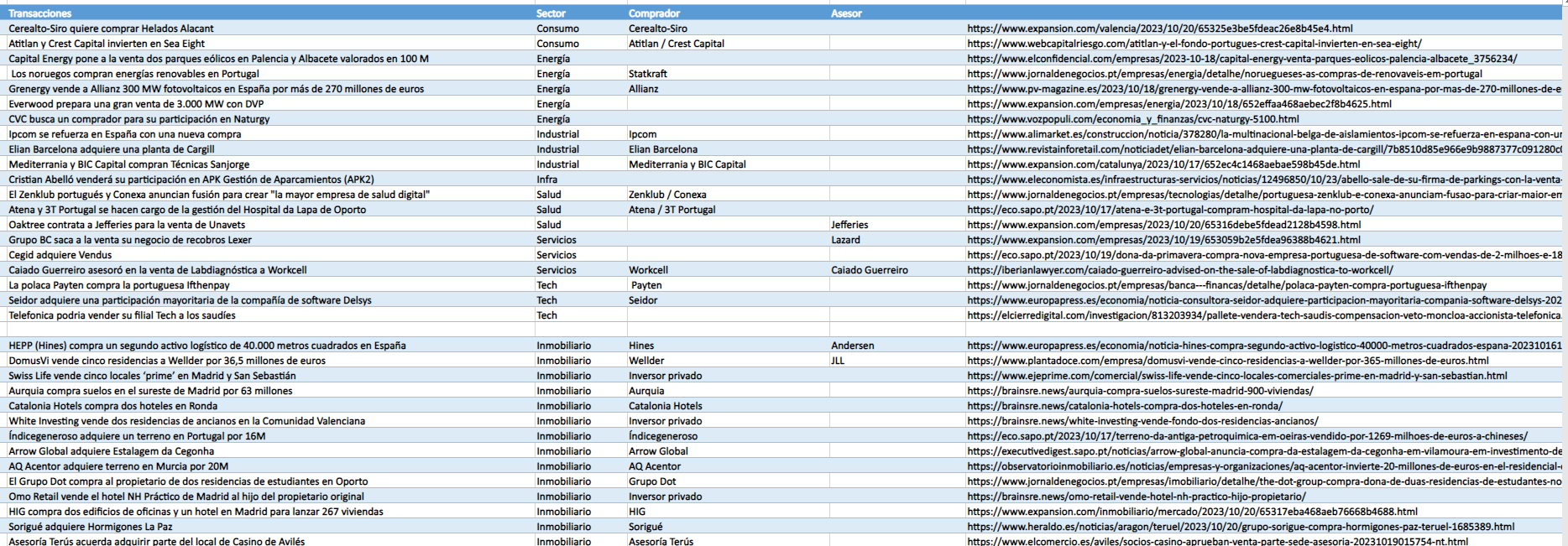Open the eco.sapo.pt terreno petroquimica Oeiras link
Screen dimensions: 1568x546
point(1247,436)
